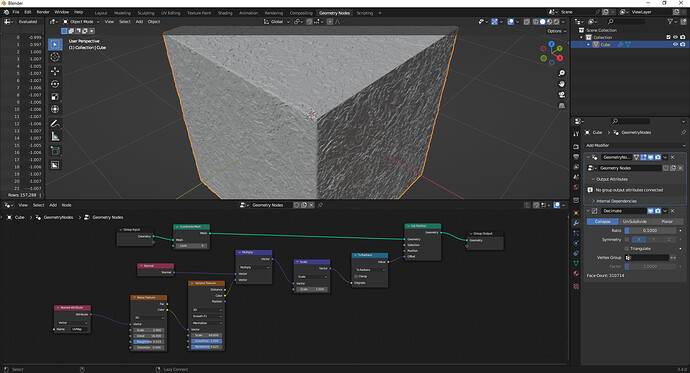Select the Collapse decimate mode
Viewport: 690px width, 373px height.
[x=602, y=222]
